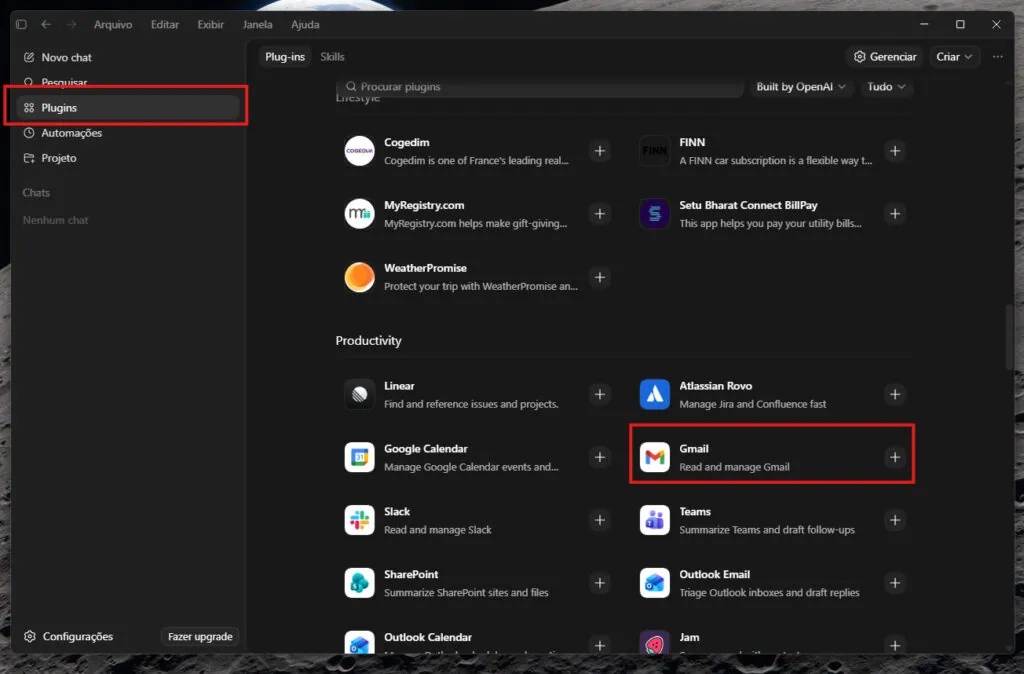
Task: Add the Gmail plugin with plus
Action: (895, 457)
